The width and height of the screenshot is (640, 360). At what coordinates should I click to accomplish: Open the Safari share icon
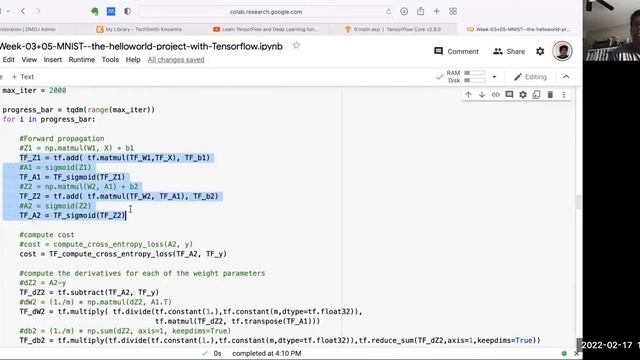(x=420, y=11)
